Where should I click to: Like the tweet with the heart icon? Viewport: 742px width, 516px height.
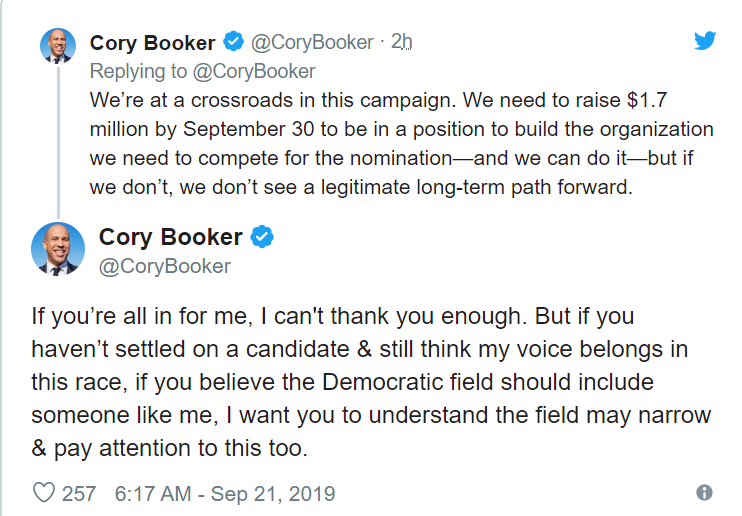pos(44,493)
